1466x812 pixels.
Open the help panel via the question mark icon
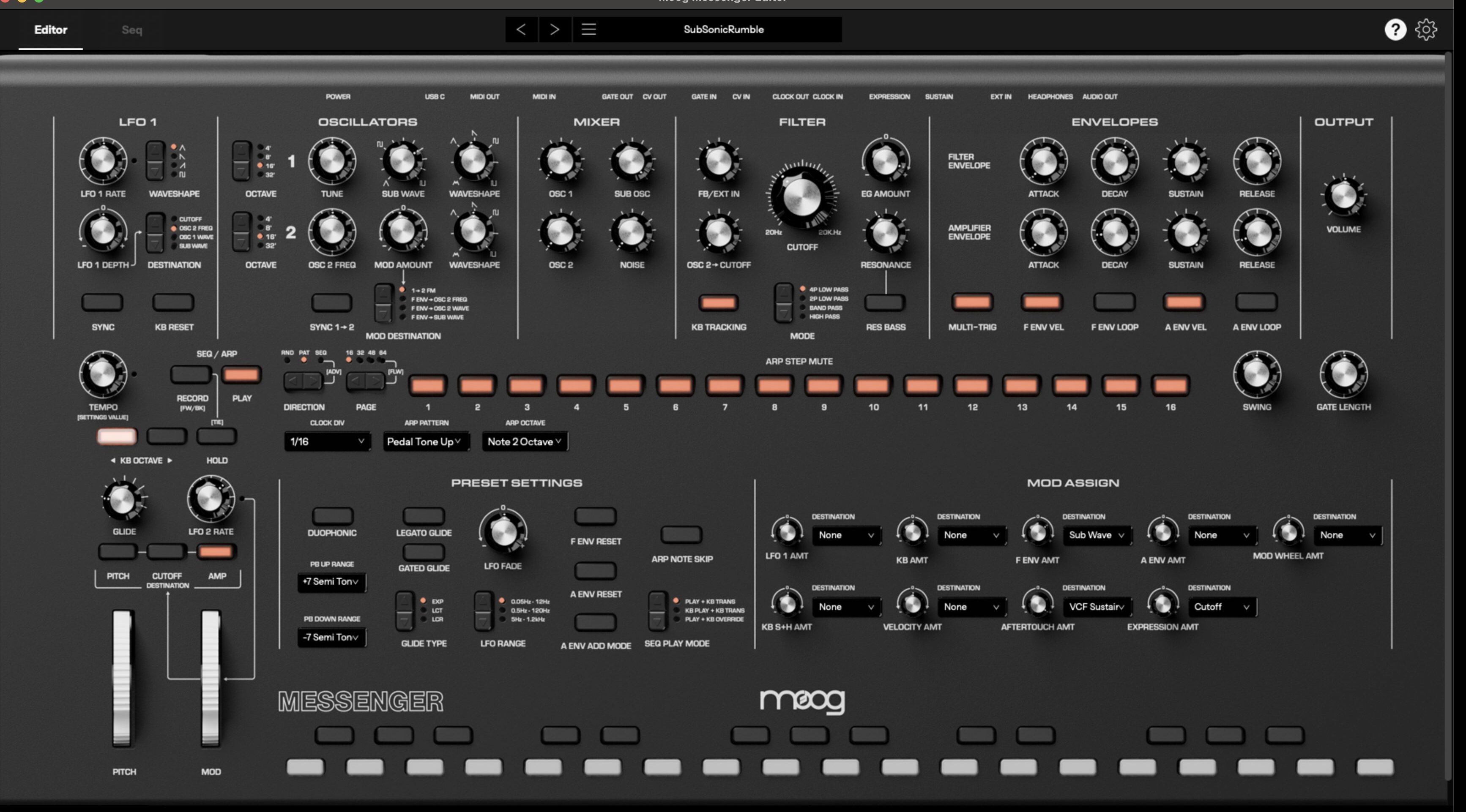(x=1395, y=30)
